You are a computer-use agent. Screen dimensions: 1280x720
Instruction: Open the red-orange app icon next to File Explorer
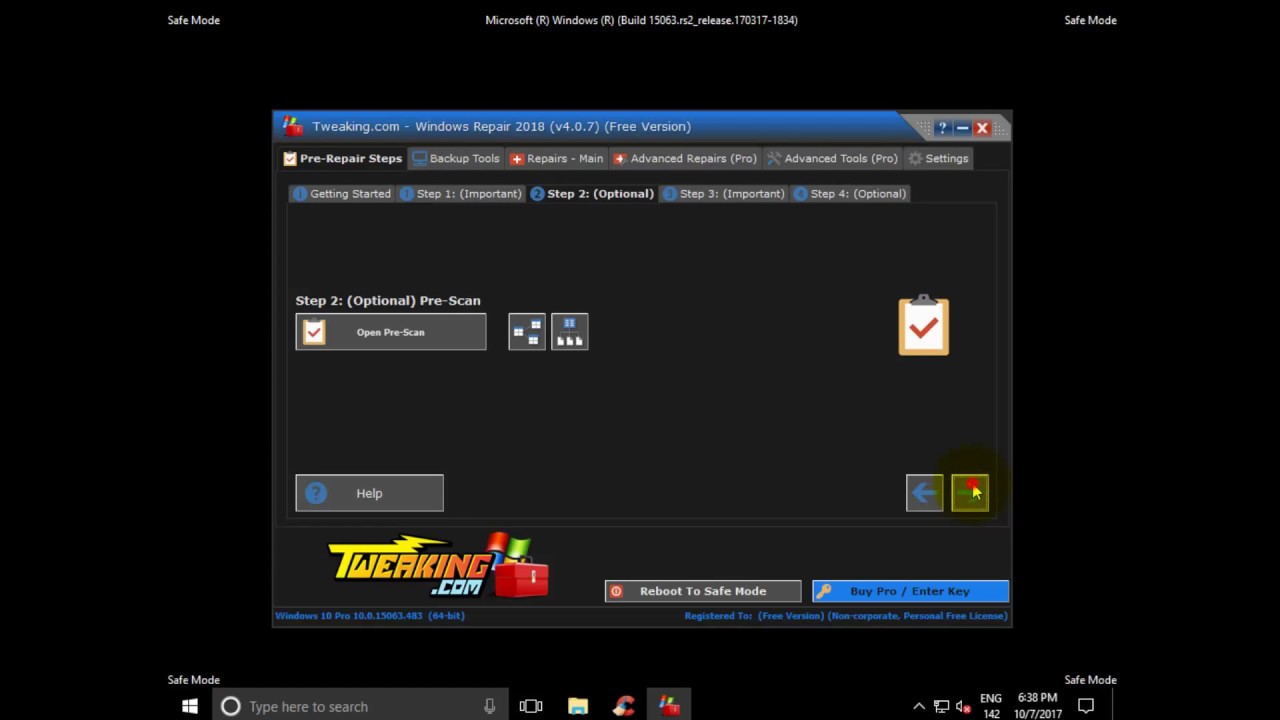624,706
